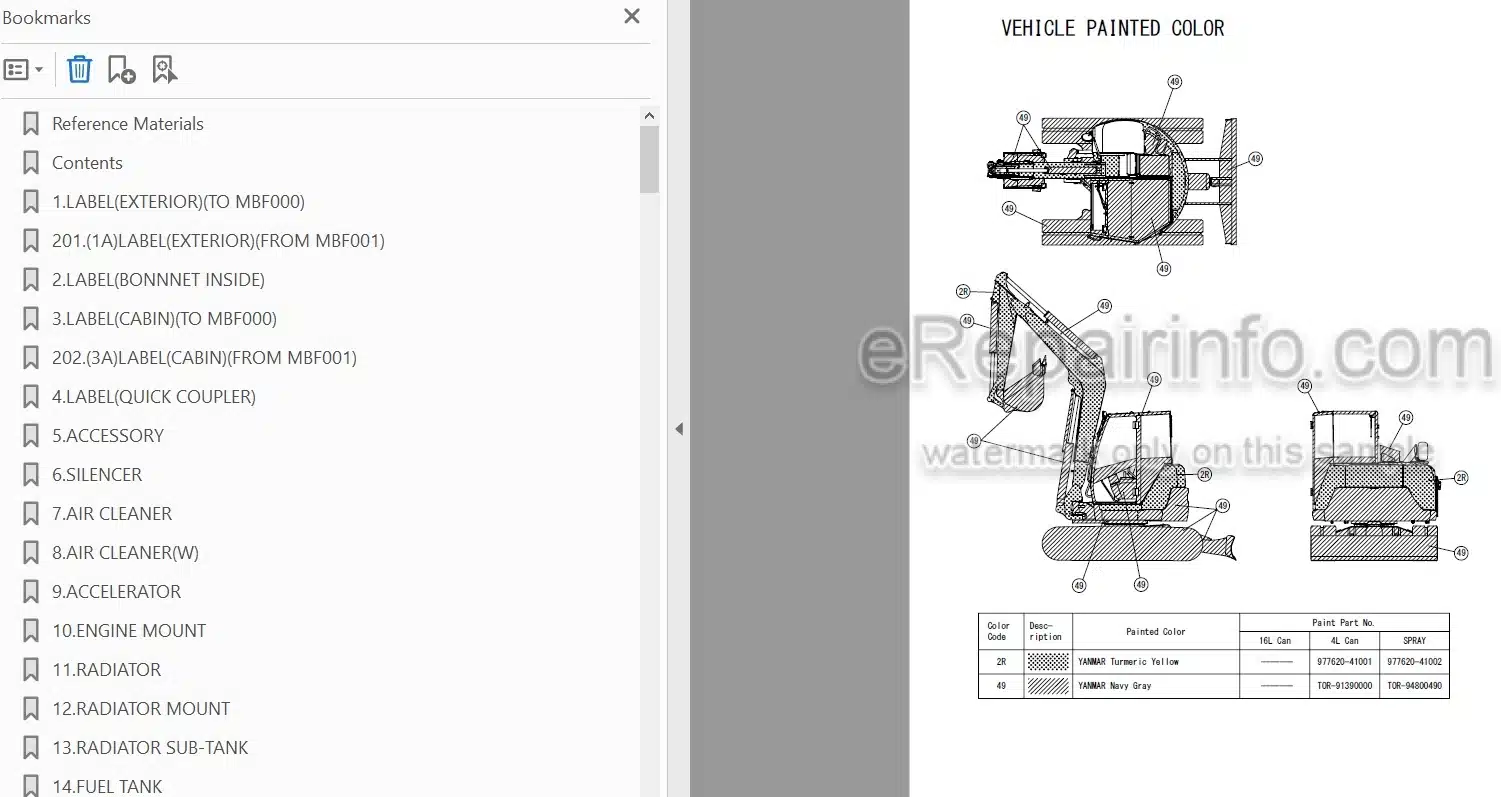Image resolution: width=1501 pixels, height=797 pixels.
Task: Click the '4L Can' column header
Action: pyautogui.click(x=1344, y=641)
